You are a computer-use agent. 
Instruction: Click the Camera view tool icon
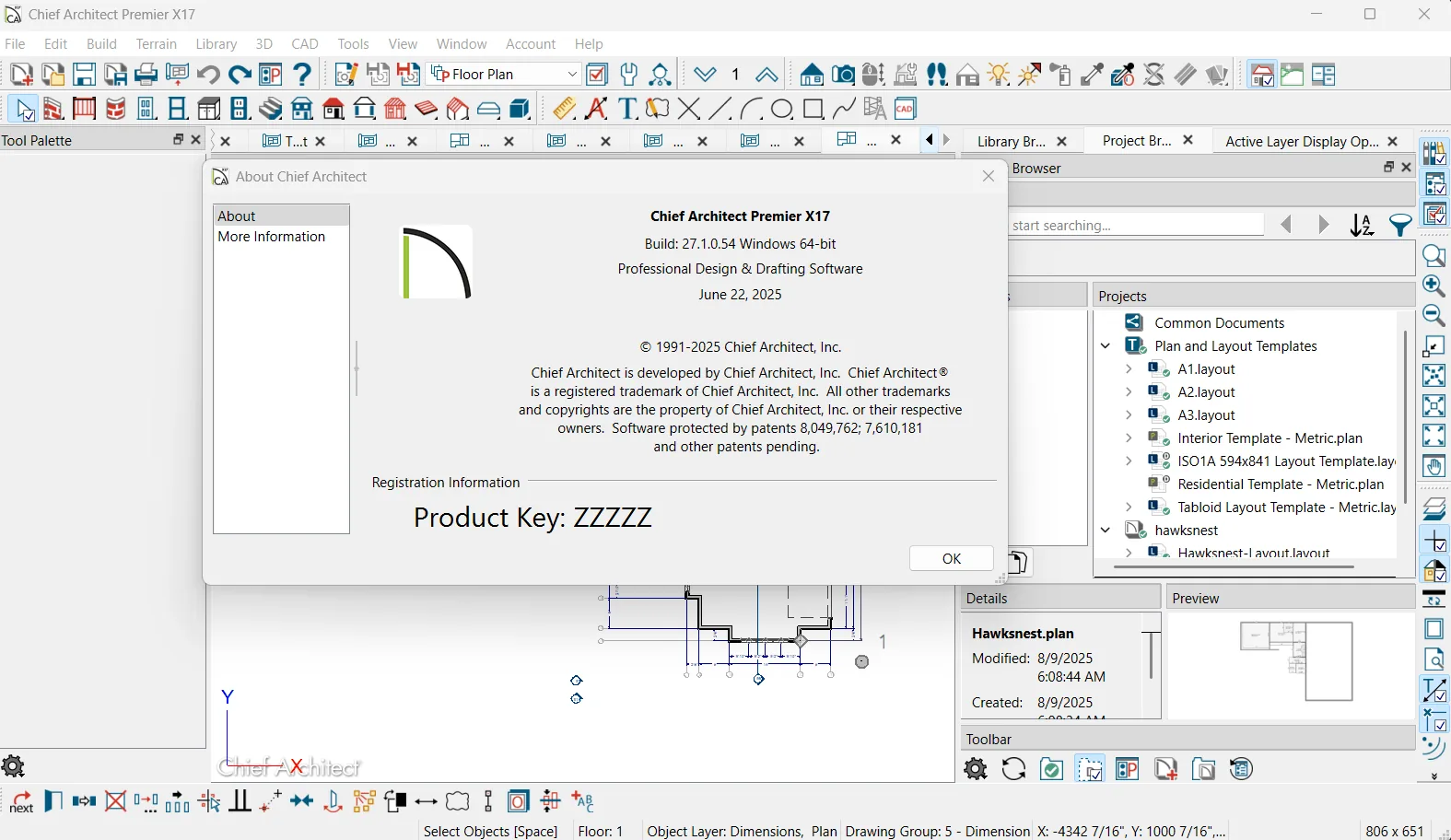coord(843,75)
